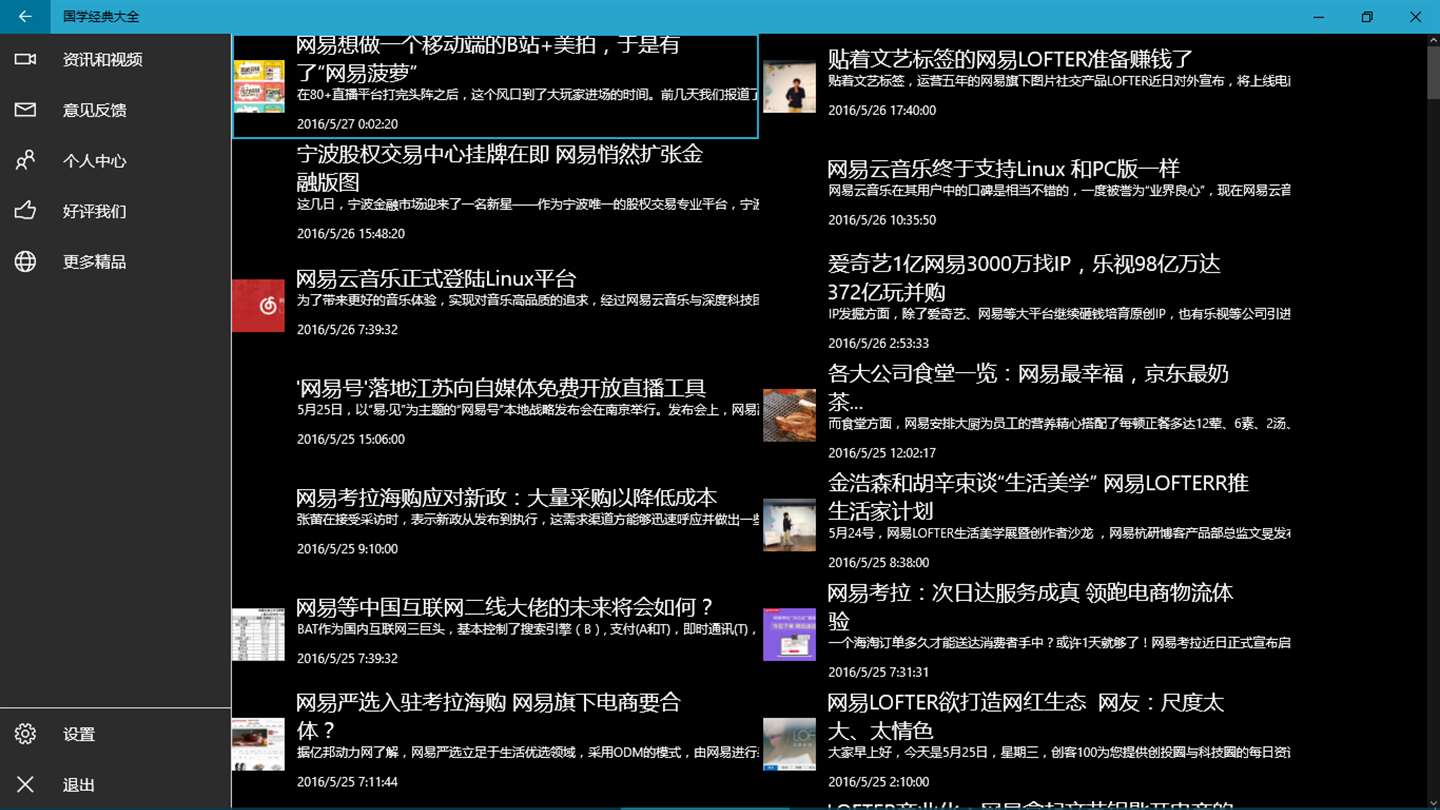
Task: Open article 各大公司食堂一览
Action: pos(1026,414)
